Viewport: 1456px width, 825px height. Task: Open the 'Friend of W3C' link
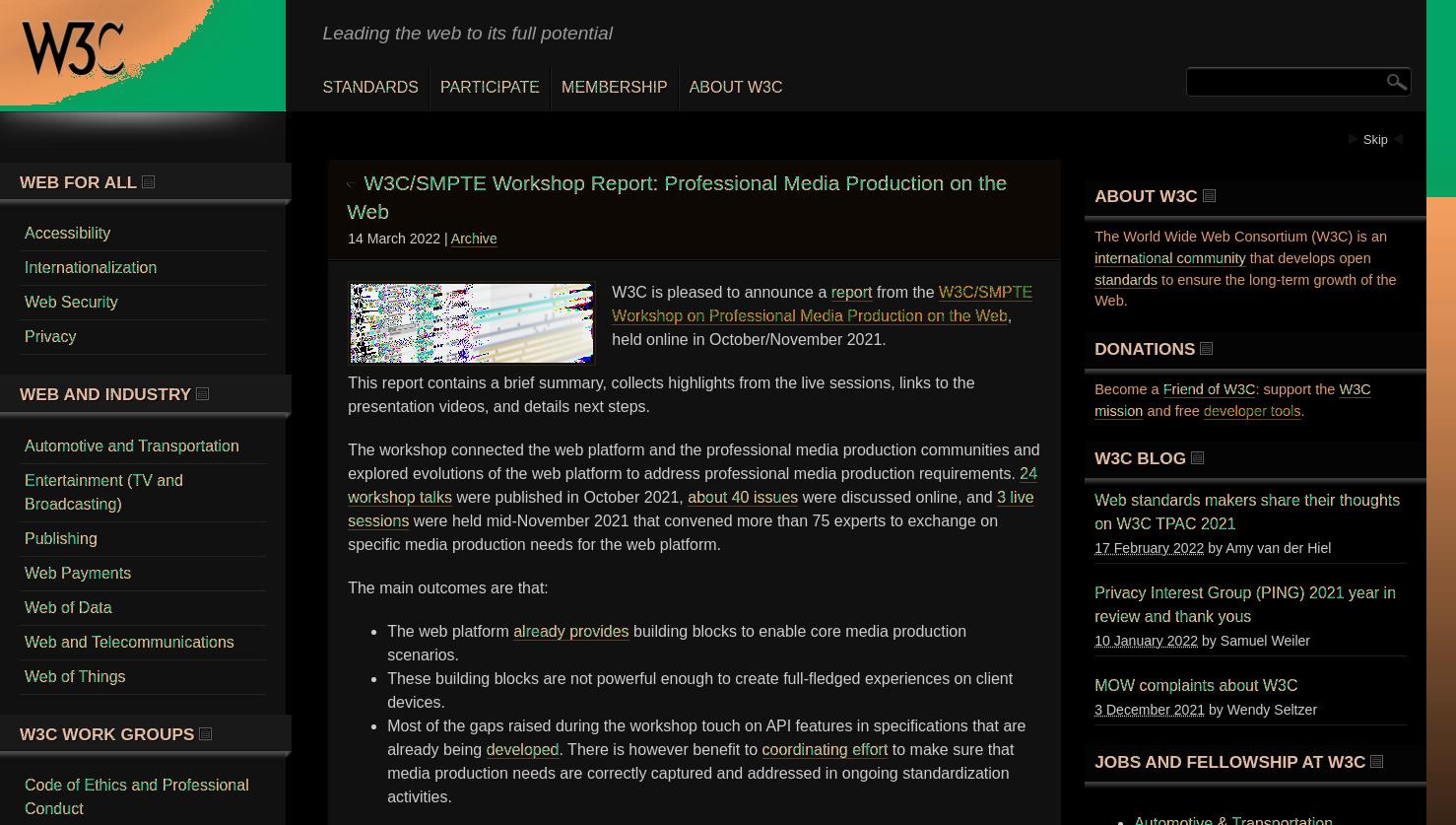tap(1210, 389)
